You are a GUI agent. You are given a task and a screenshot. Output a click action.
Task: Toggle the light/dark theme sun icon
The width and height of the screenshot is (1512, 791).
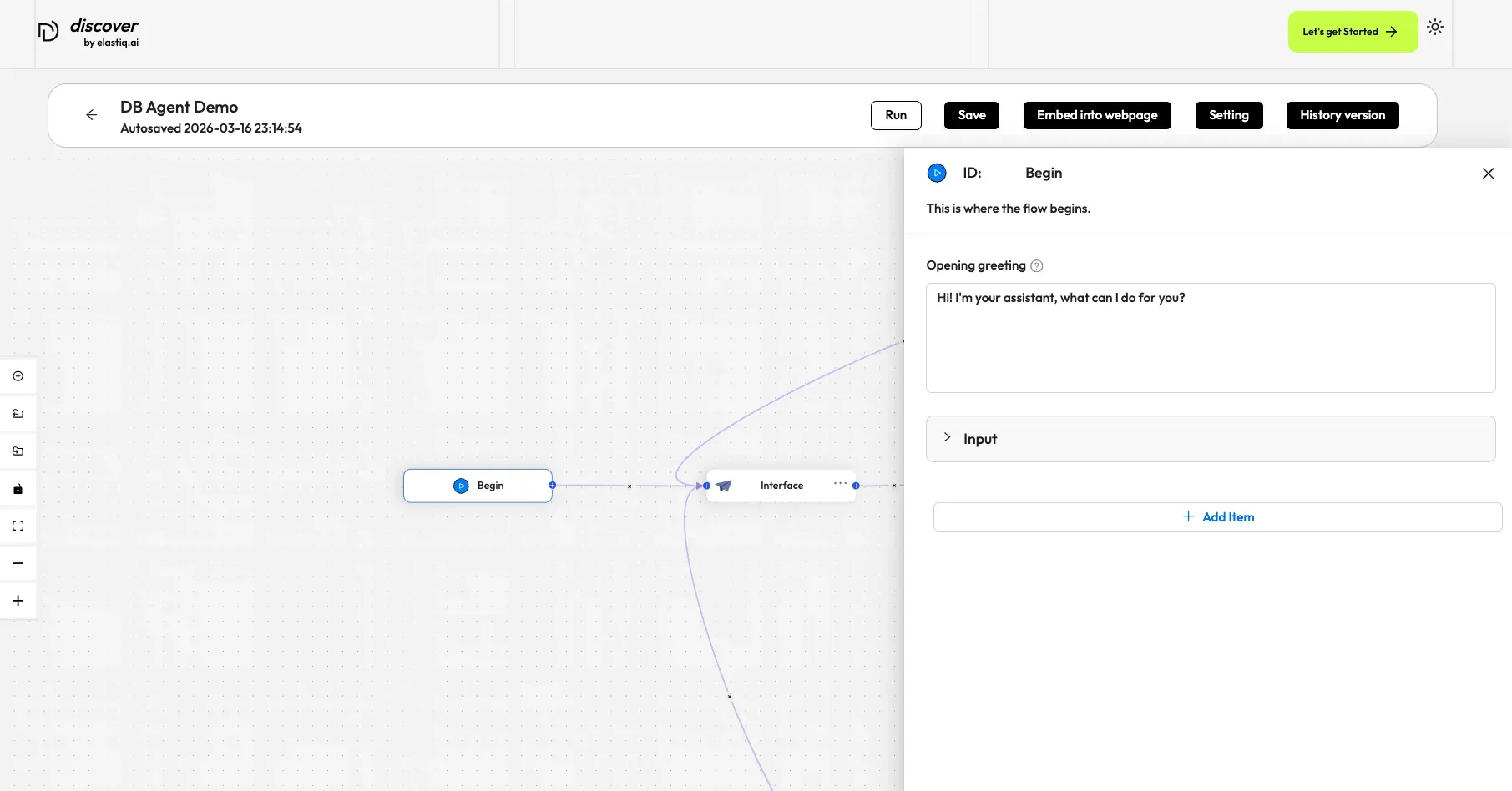1434,27
